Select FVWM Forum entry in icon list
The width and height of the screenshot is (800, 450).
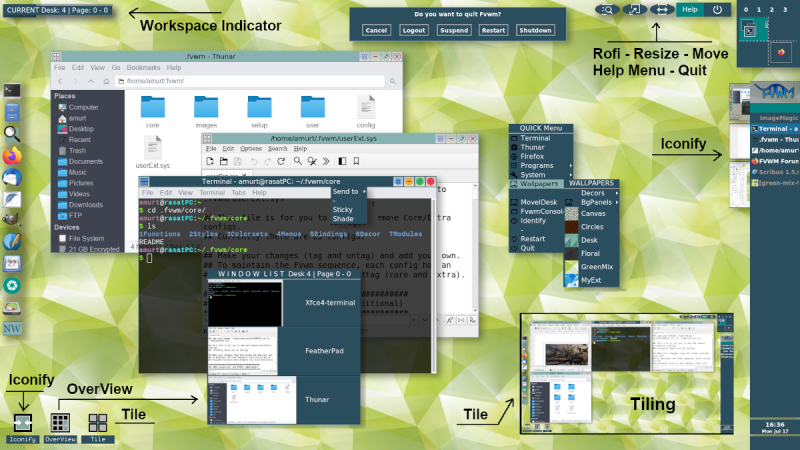tap(775, 161)
